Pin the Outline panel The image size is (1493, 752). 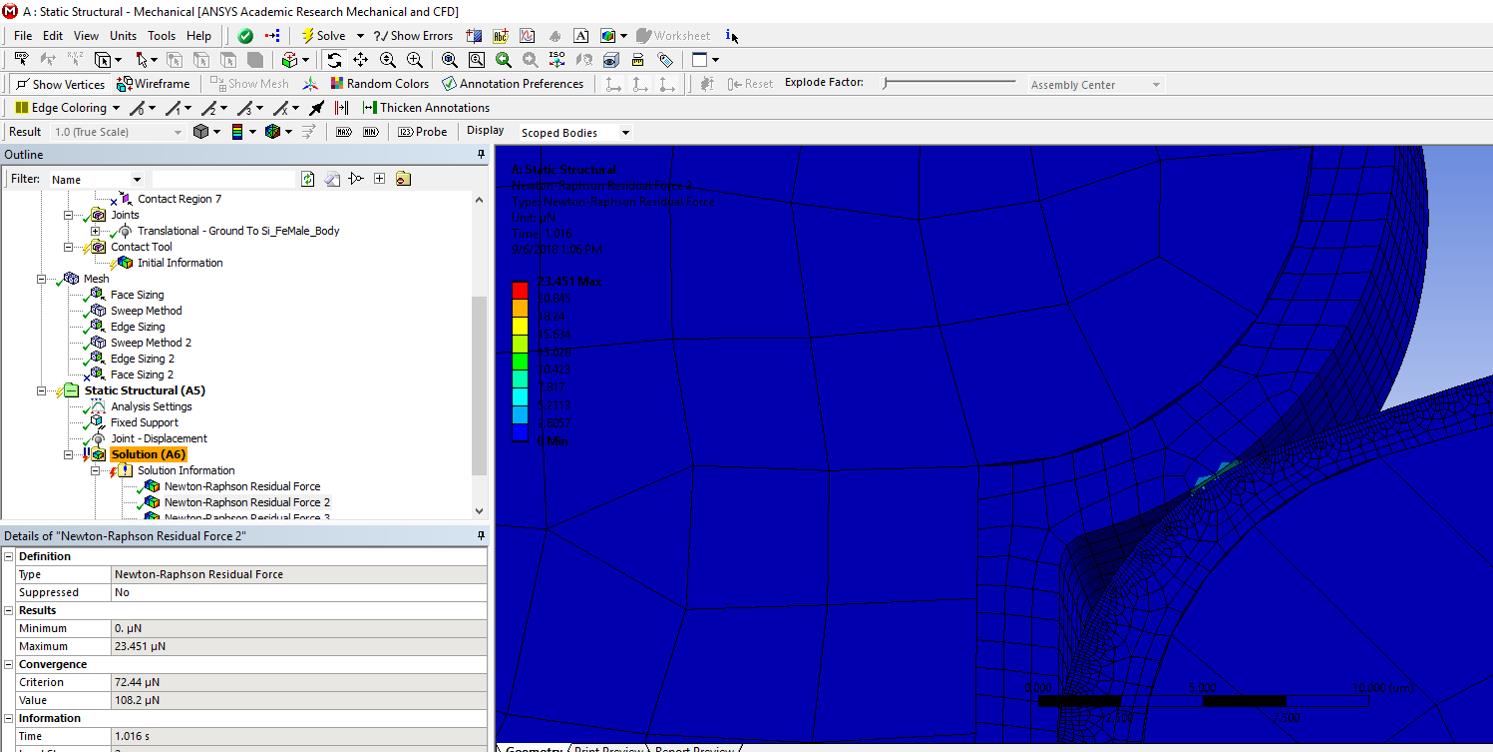tap(481, 155)
